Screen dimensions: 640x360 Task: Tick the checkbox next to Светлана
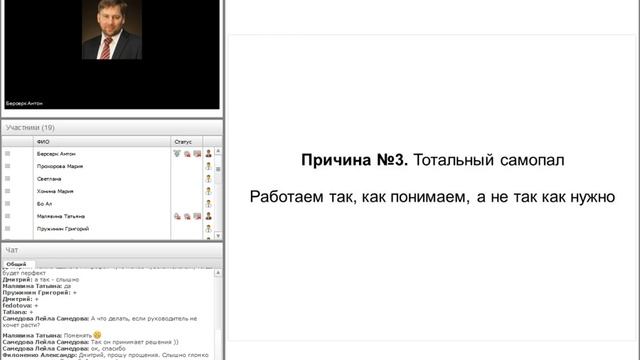(7, 178)
